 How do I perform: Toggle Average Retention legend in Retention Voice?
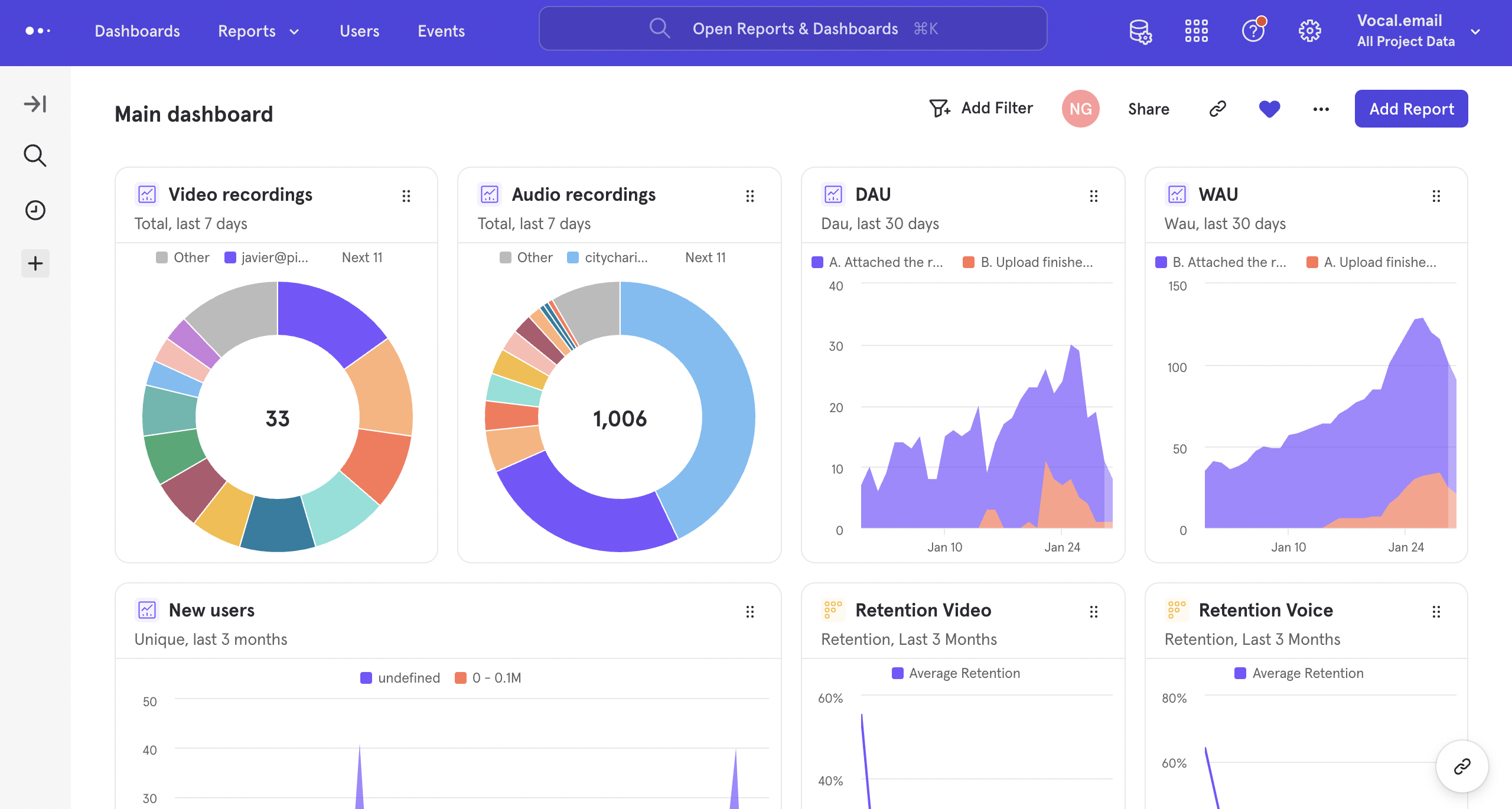tap(1299, 673)
